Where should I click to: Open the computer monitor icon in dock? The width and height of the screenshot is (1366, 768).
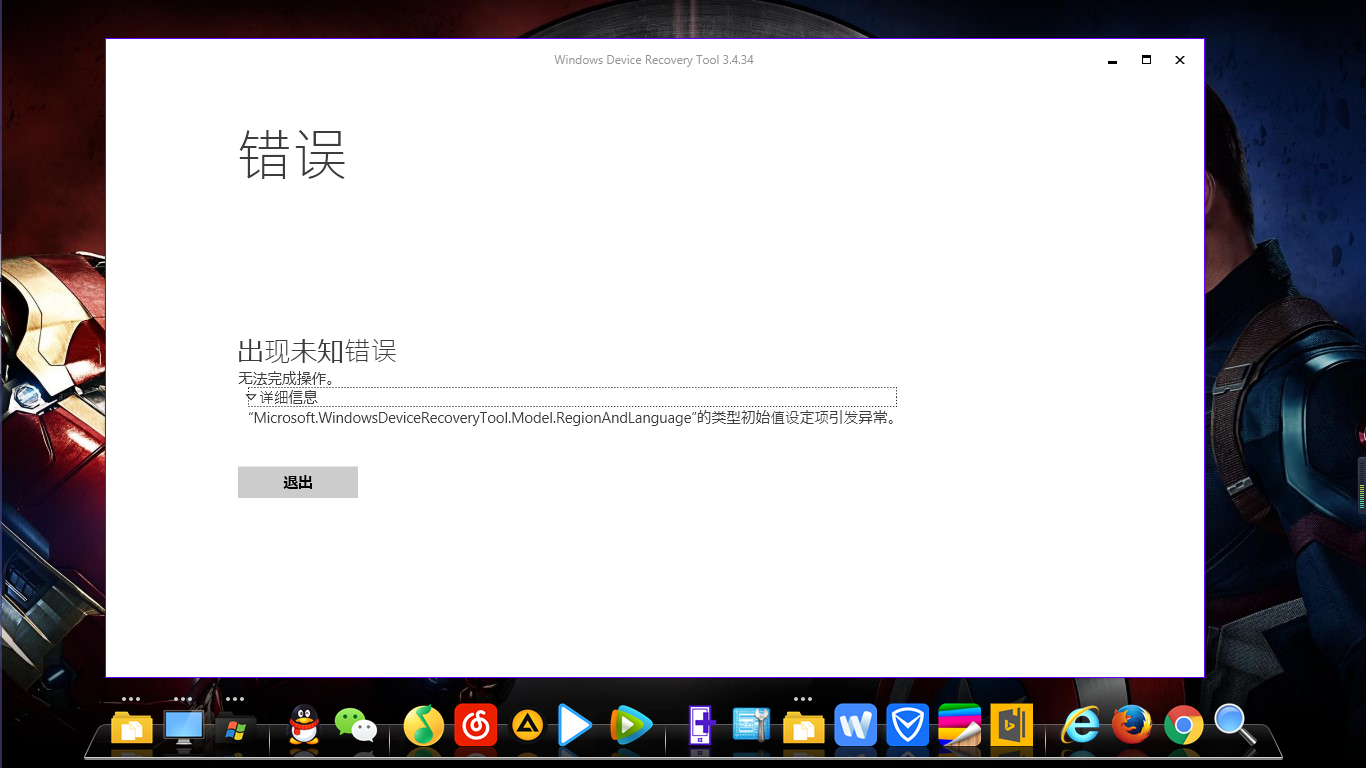click(184, 727)
